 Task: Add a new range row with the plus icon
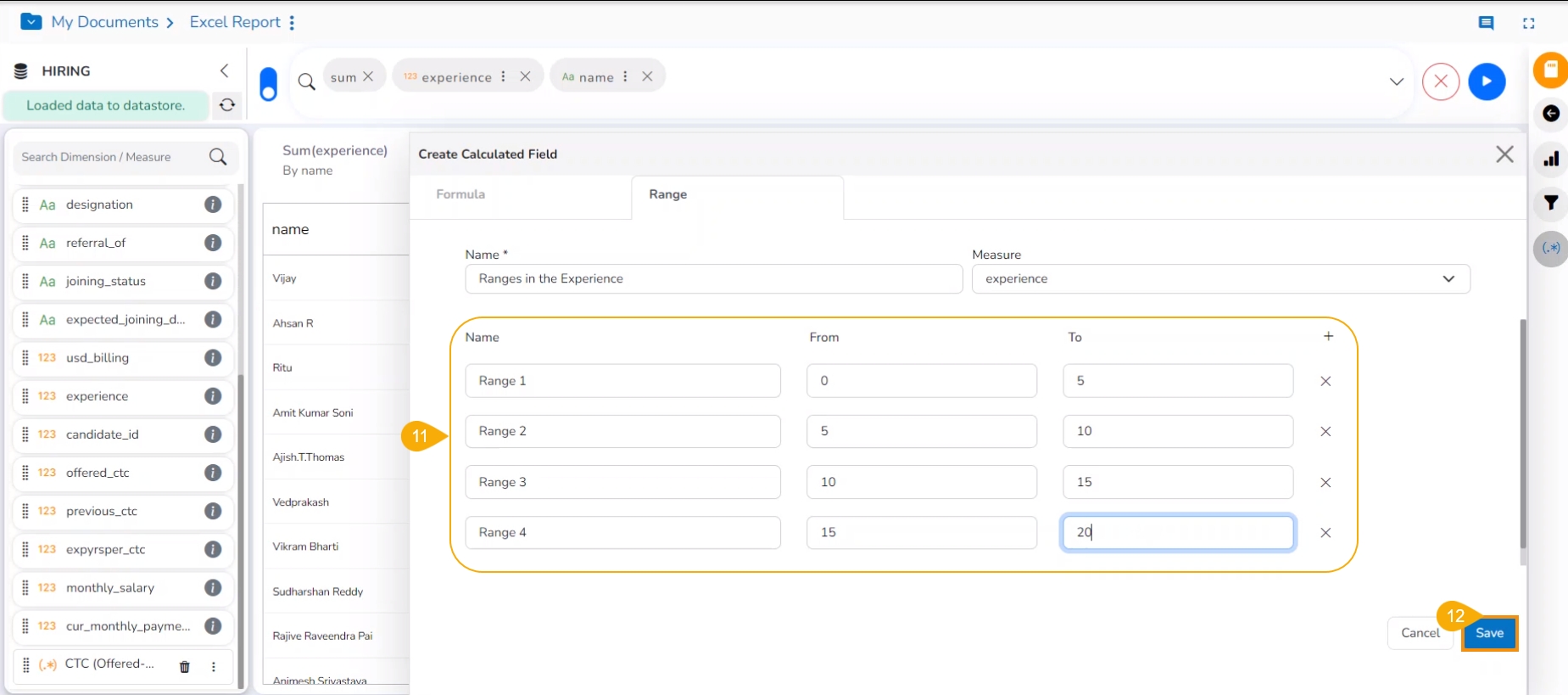pos(1328,336)
